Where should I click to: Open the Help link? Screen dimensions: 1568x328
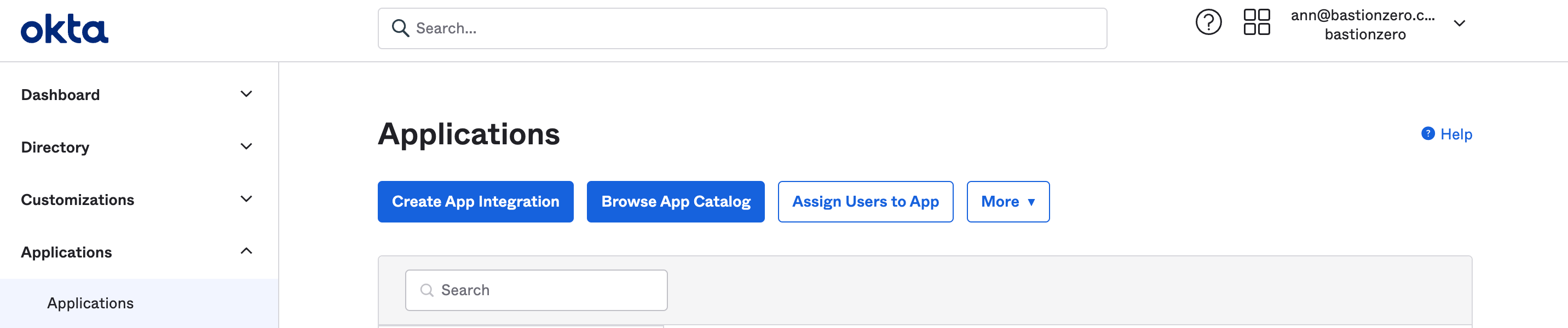tap(1455, 134)
